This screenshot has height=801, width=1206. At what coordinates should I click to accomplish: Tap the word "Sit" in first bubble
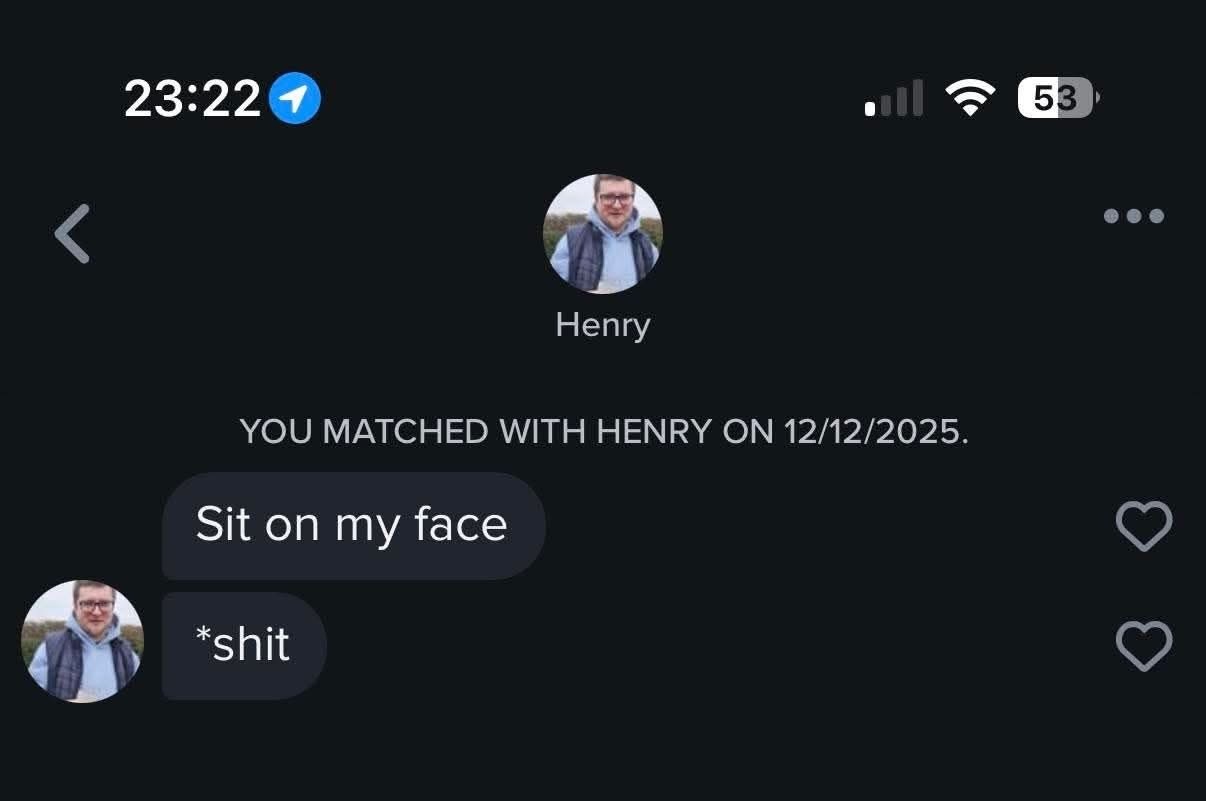coord(222,524)
